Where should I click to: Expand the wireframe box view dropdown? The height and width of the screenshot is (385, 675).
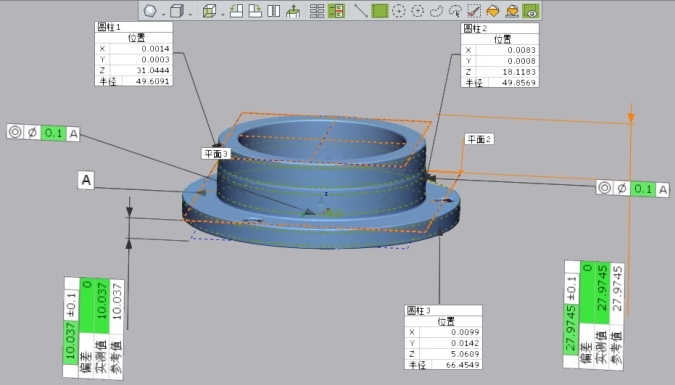pos(223,14)
